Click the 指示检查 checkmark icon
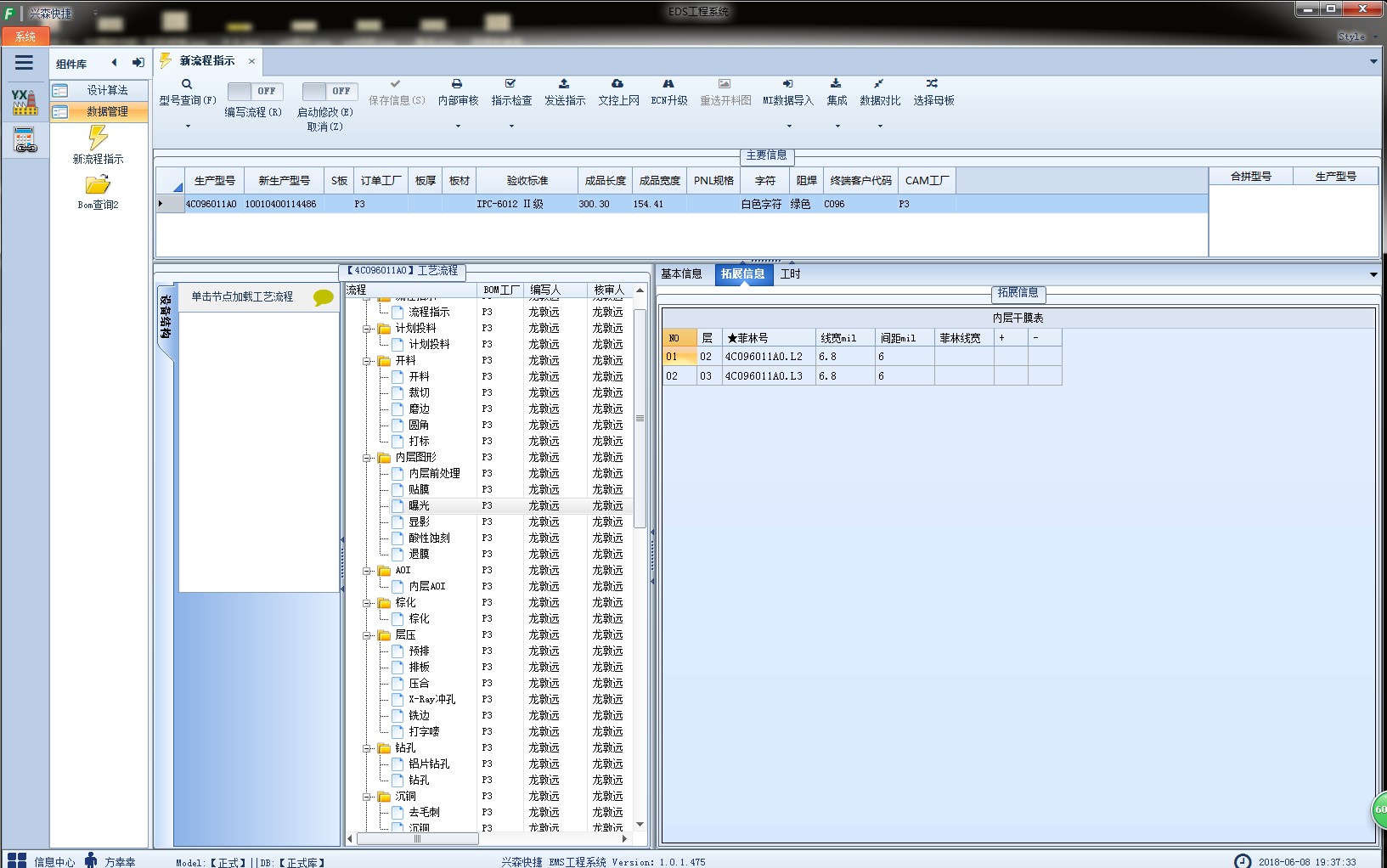The height and width of the screenshot is (868, 1387). coord(510,84)
